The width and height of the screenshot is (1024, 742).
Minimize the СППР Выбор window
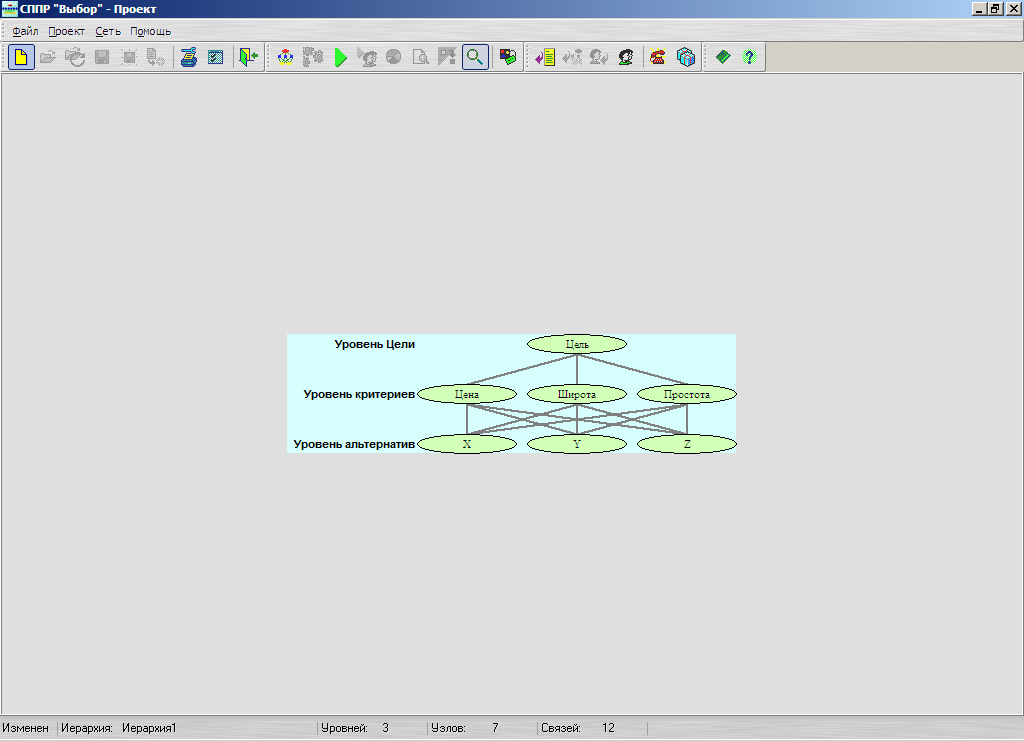[980, 9]
